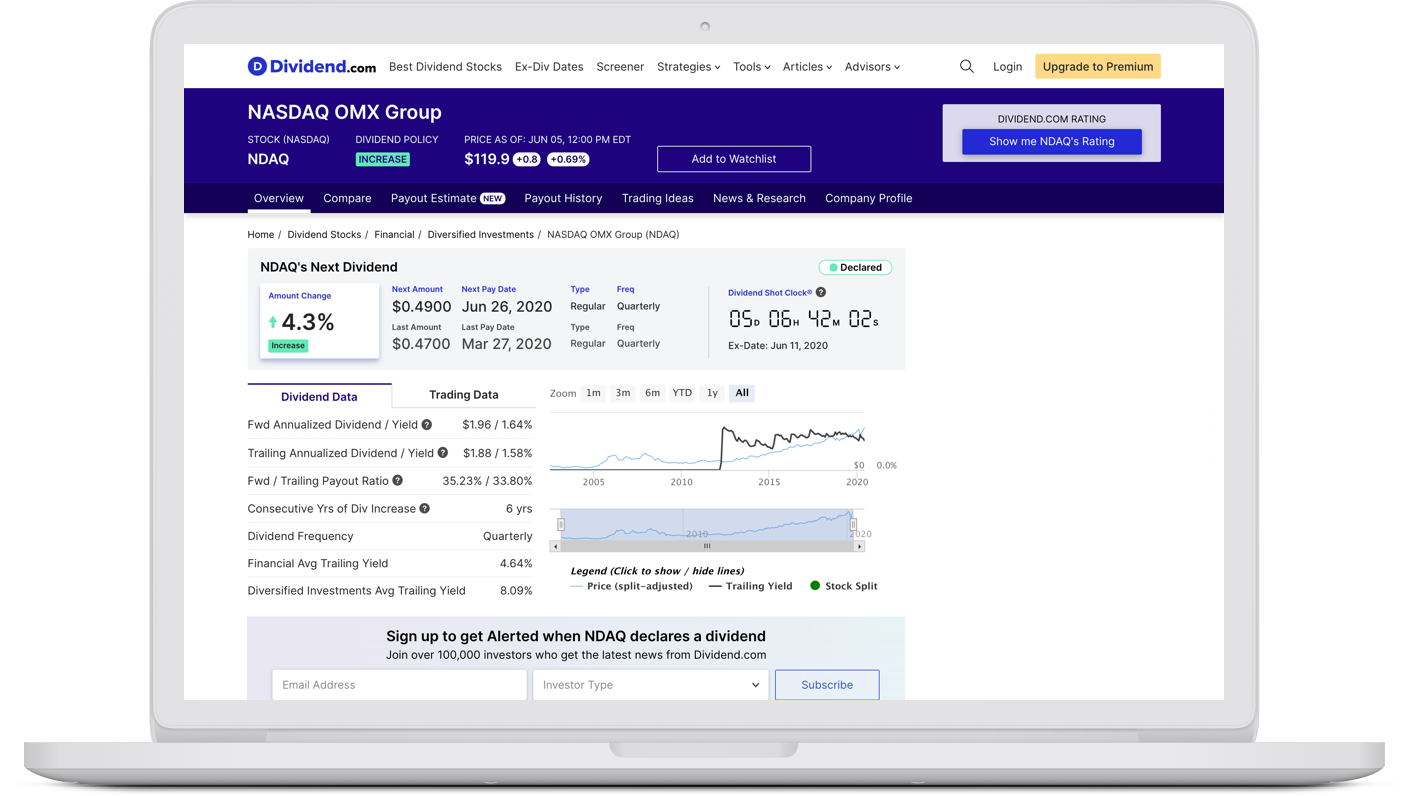Click right handle of chart range navigator

click(x=853, y=525)
